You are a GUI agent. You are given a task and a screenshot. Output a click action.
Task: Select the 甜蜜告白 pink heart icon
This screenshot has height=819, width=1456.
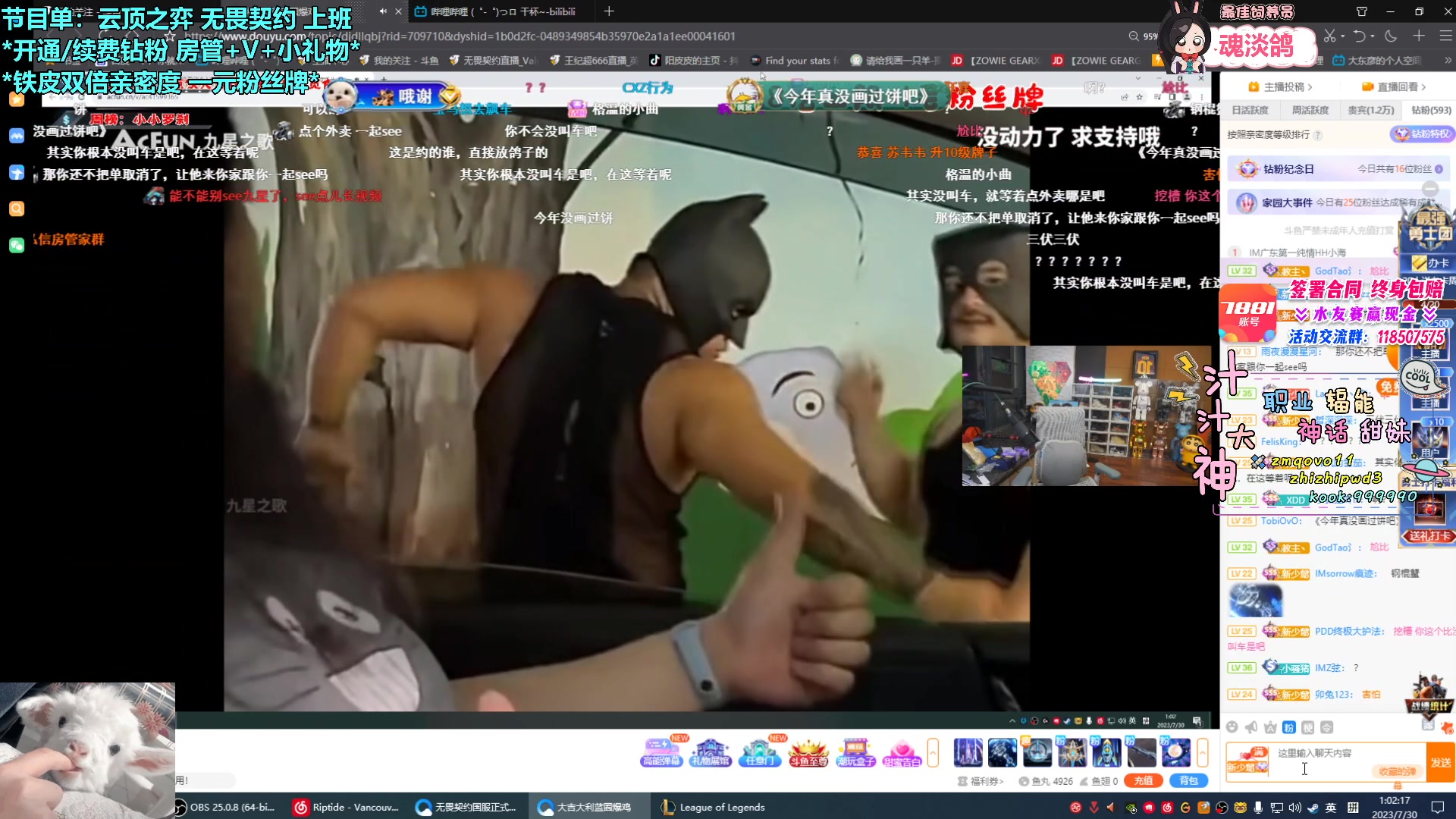(902, 752)
